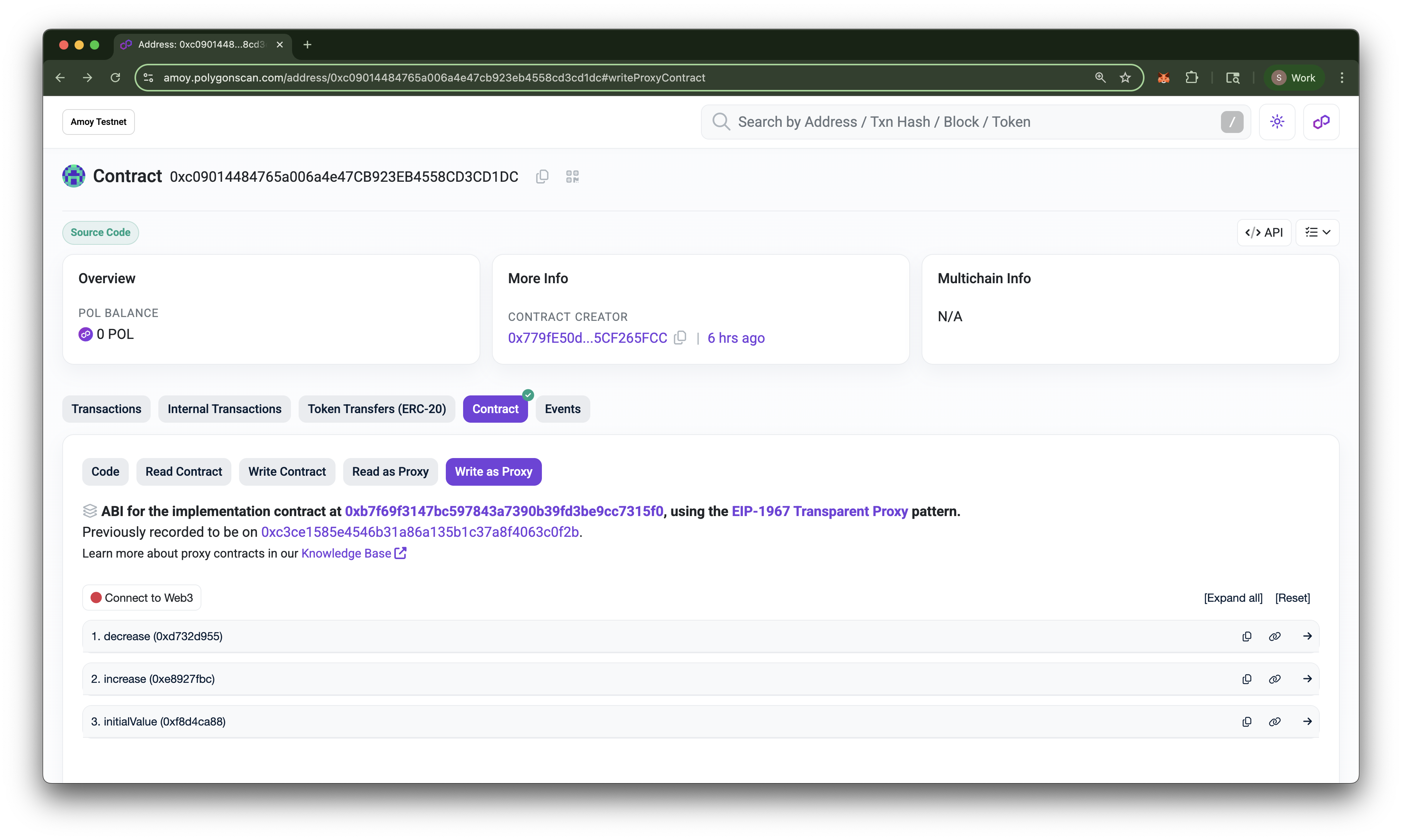The image size is (1402, 840).
Task: Open MetaMask fox extension icon
Action: click(x=1163, y=78)
